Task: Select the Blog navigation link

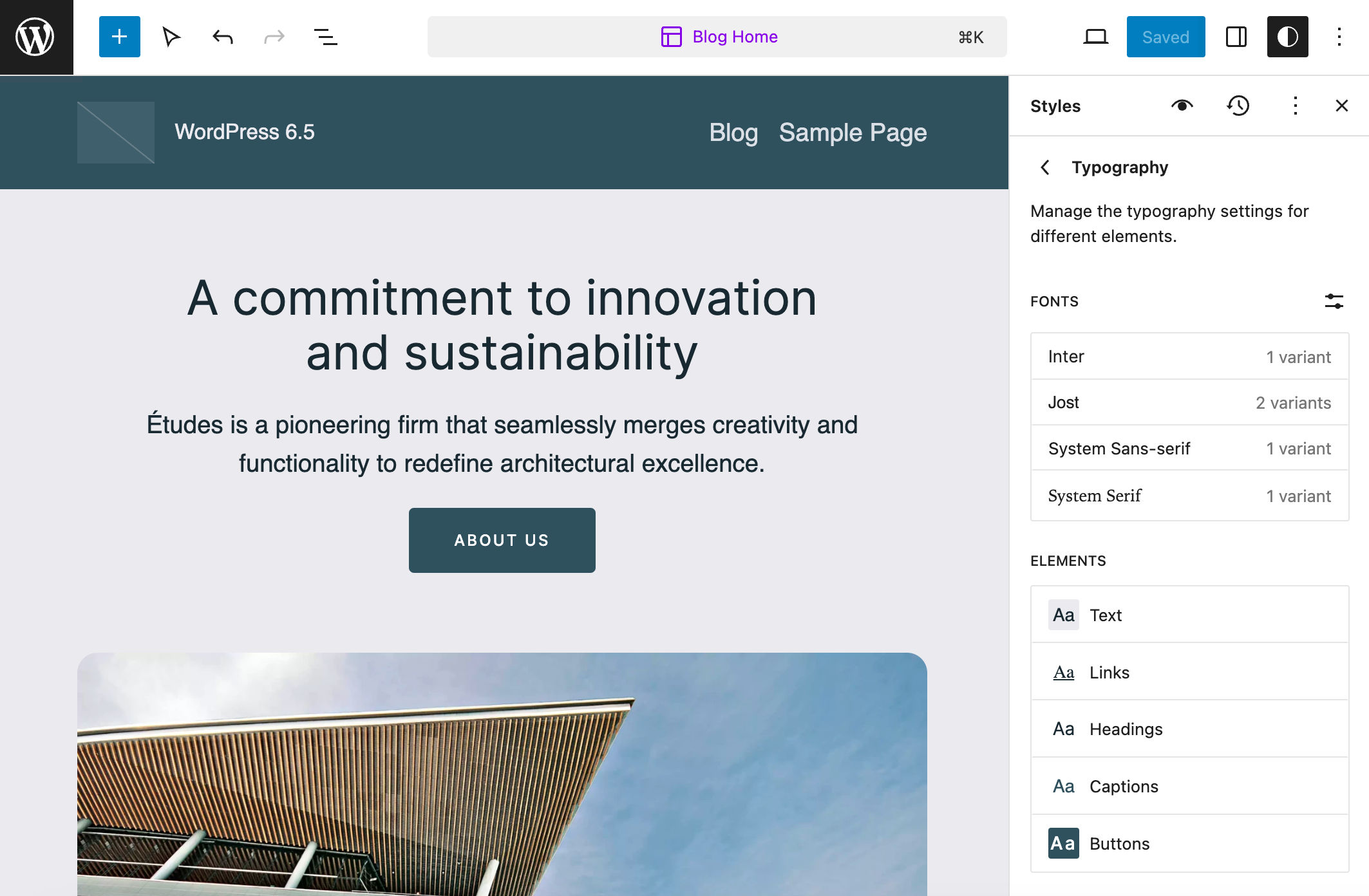Action: tap(733, 131)
